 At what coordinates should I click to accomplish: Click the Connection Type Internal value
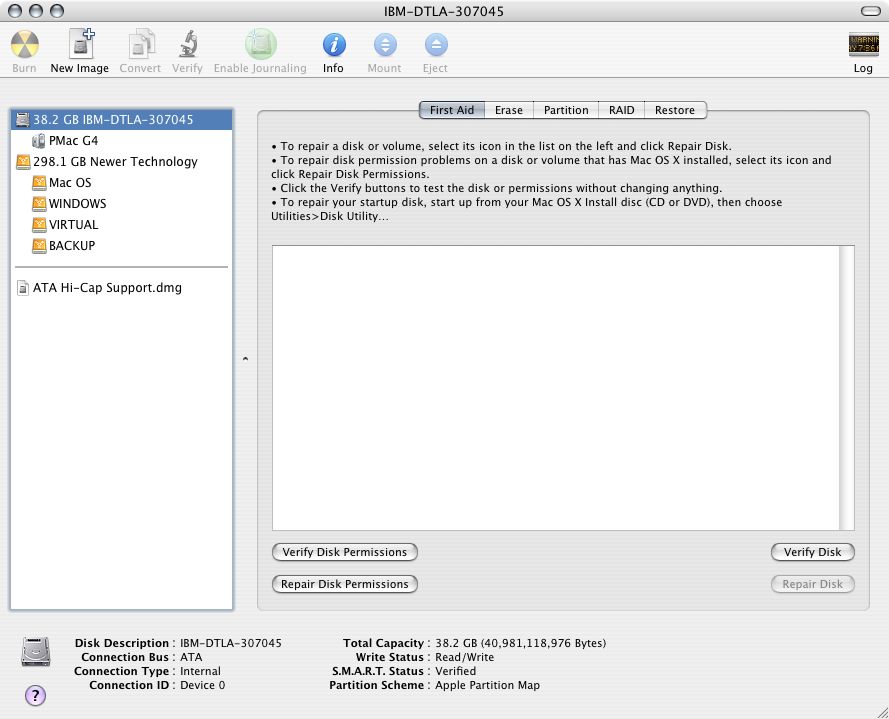point(200,671)
